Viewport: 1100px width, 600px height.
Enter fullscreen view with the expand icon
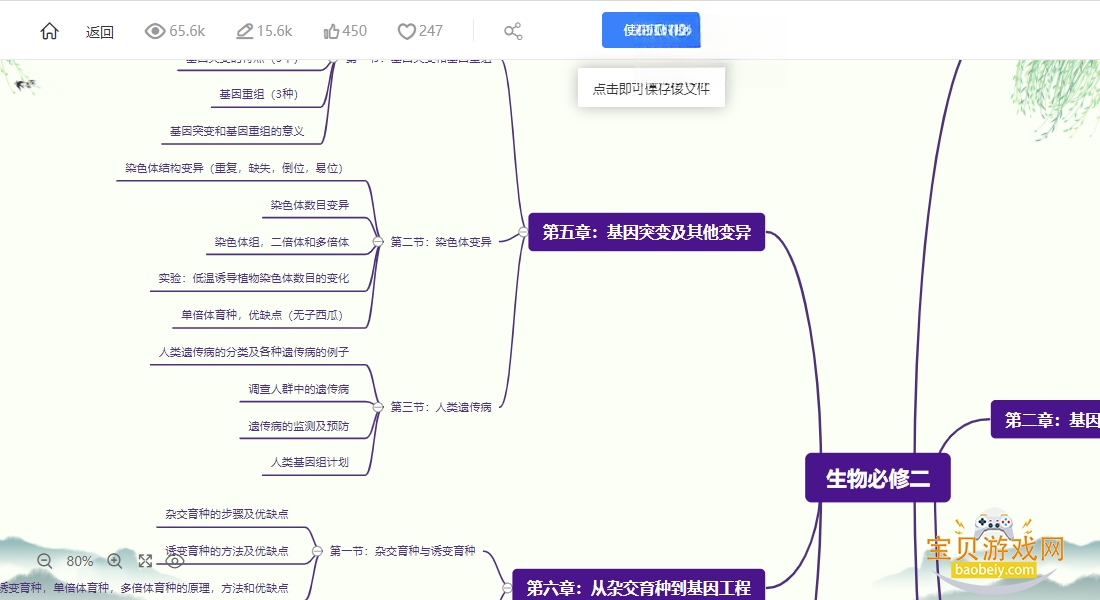pyautogui.click(x=145, y=561)
